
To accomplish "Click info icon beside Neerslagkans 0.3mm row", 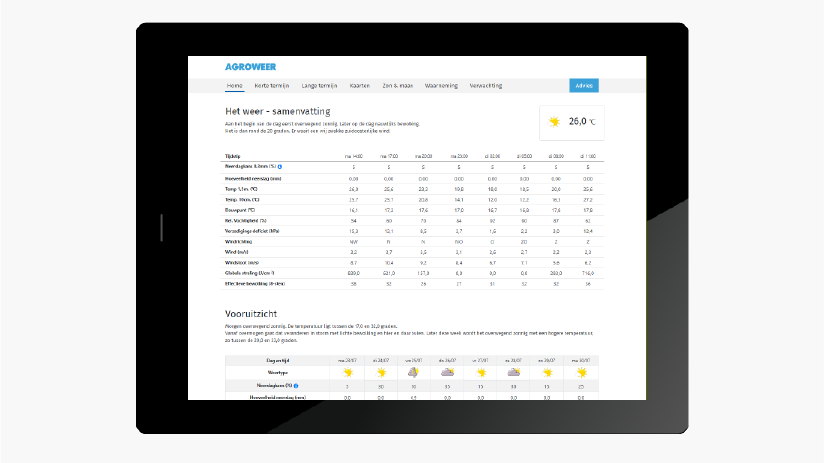I will click(x=279, y=166).
